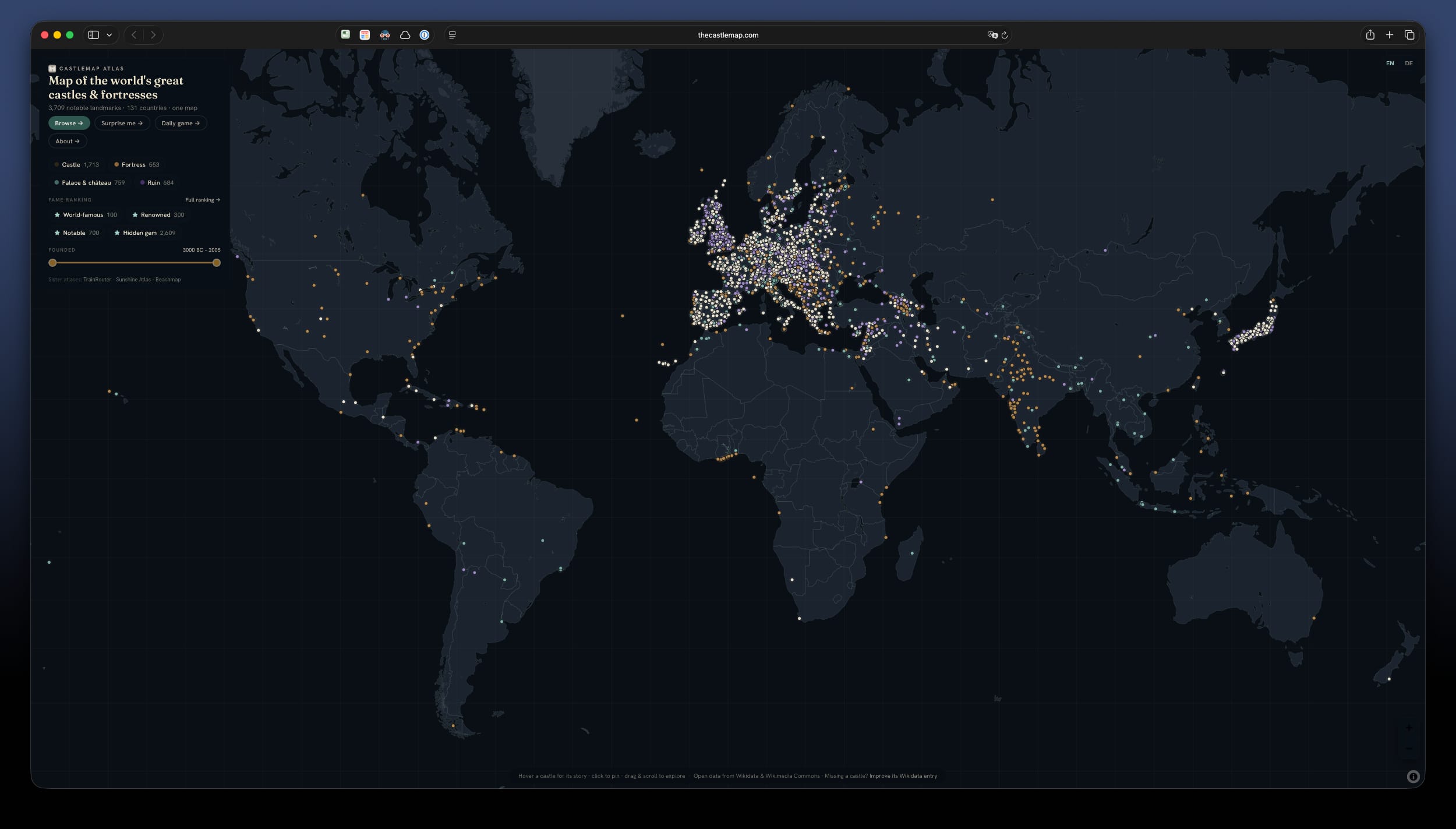The image size is (1456, 829).
Task: Open the TrainRouter sister atlas link
Action: (97, 280)
